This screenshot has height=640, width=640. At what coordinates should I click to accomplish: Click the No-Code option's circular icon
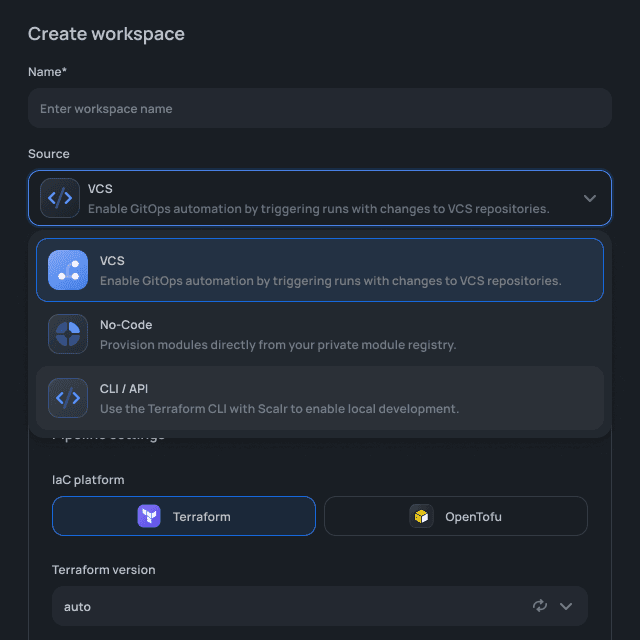coord(68,334)
